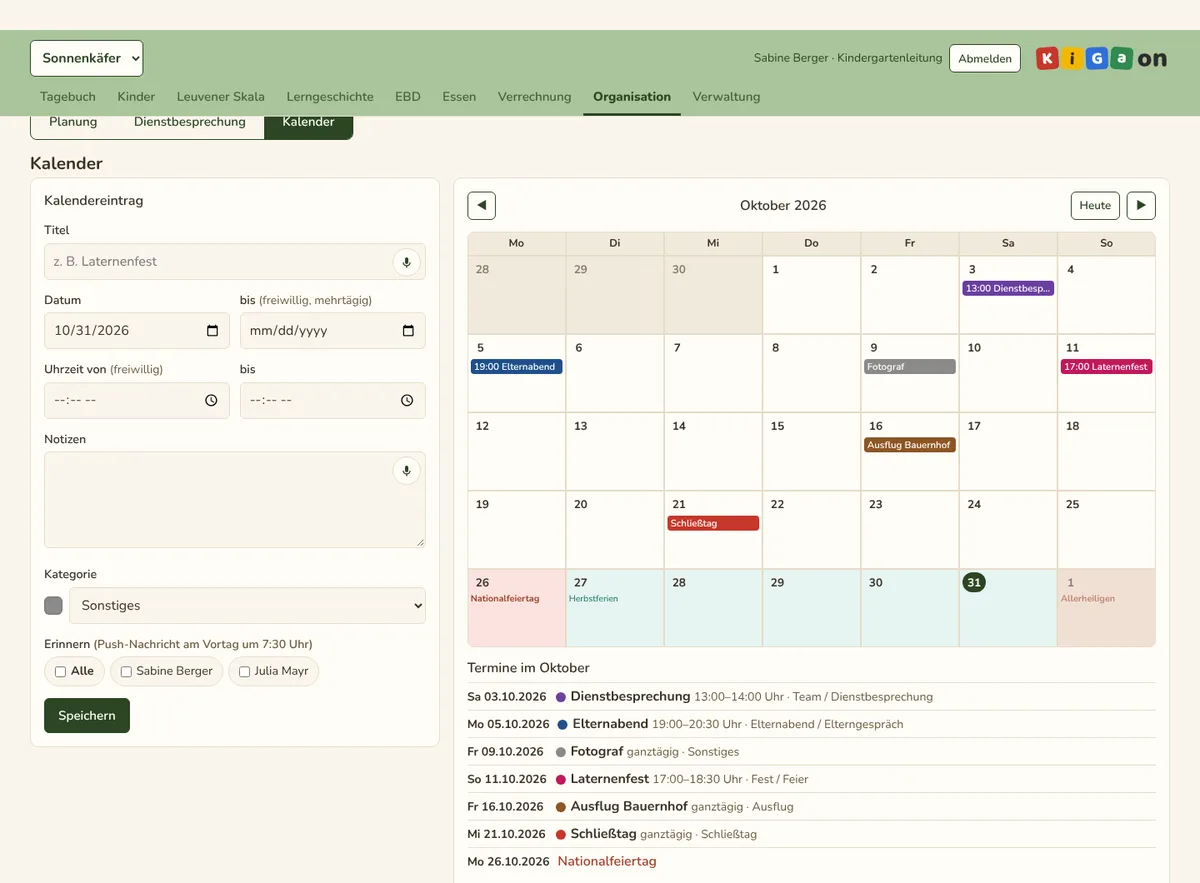Image resolution: width=1200 pixels, height=883 pixels.
Task: Open the Schließtag event on October 21
Action: coord(713,523)
